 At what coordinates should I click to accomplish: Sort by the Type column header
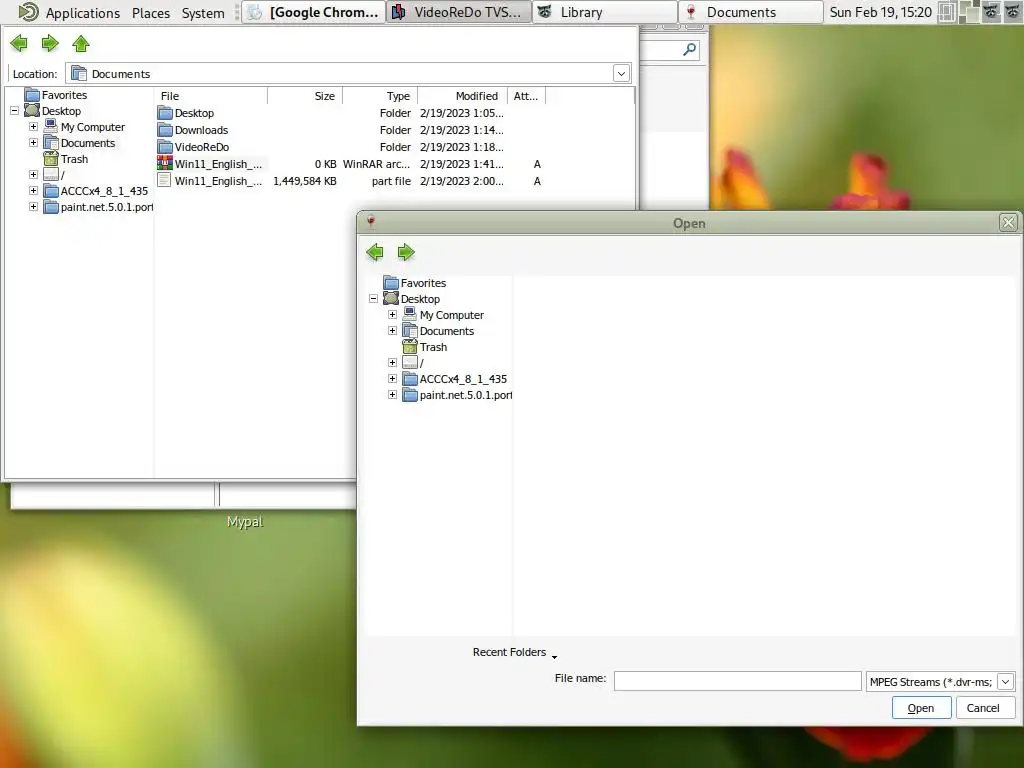point(380,96)
